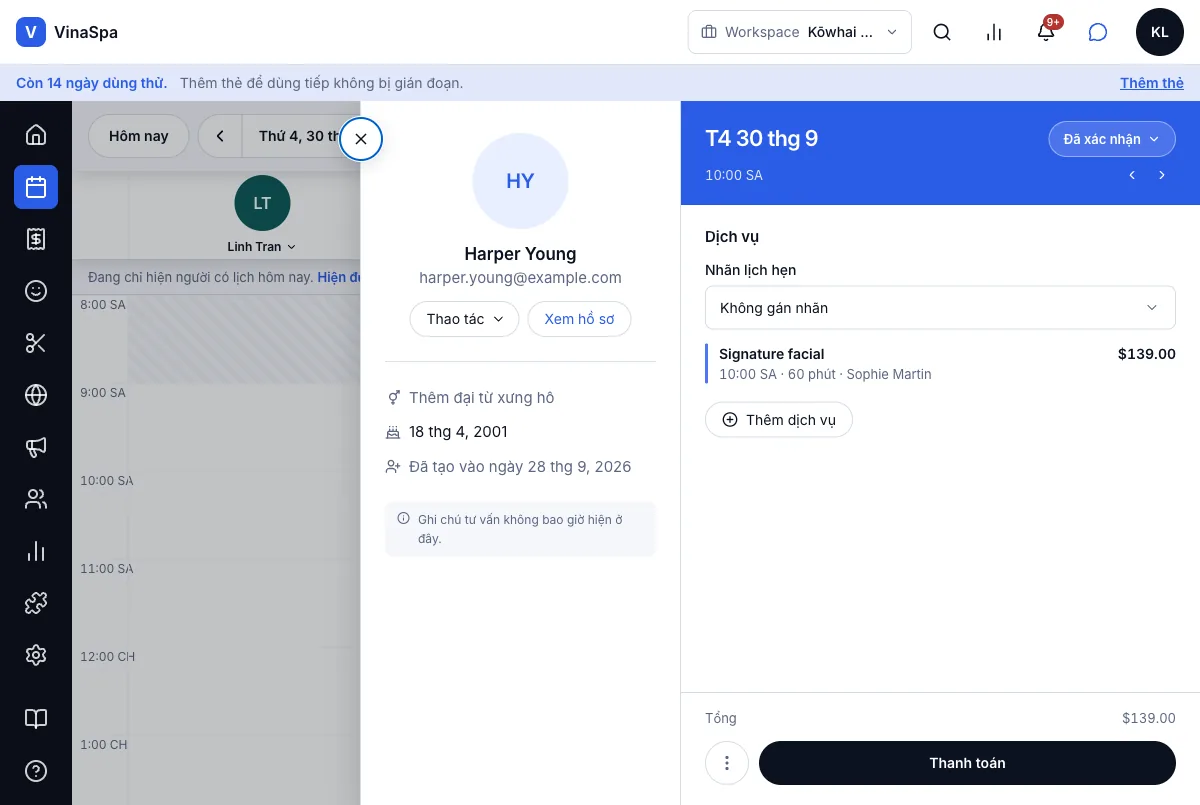The height and width of the screenshot is (805, 1200).
Task: Open the team members icon in sidebar
Action: point(36,499)
